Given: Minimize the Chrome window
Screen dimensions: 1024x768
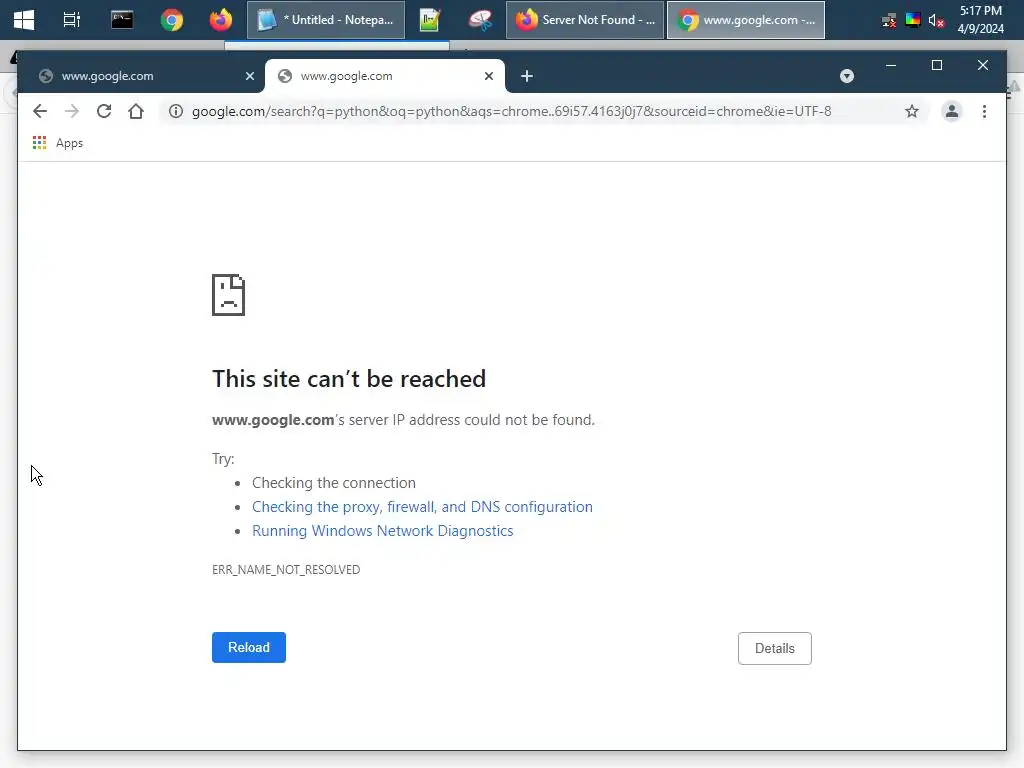Looking at the screenshot, I should point(891,65).
